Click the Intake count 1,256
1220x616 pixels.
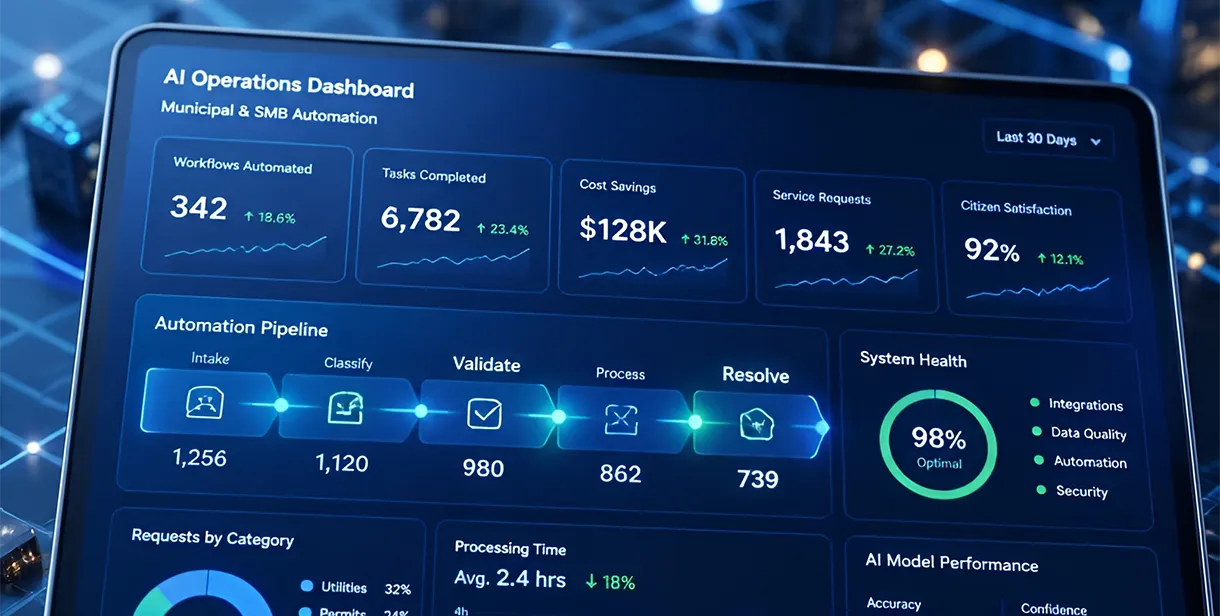click(x=200, y=458)
